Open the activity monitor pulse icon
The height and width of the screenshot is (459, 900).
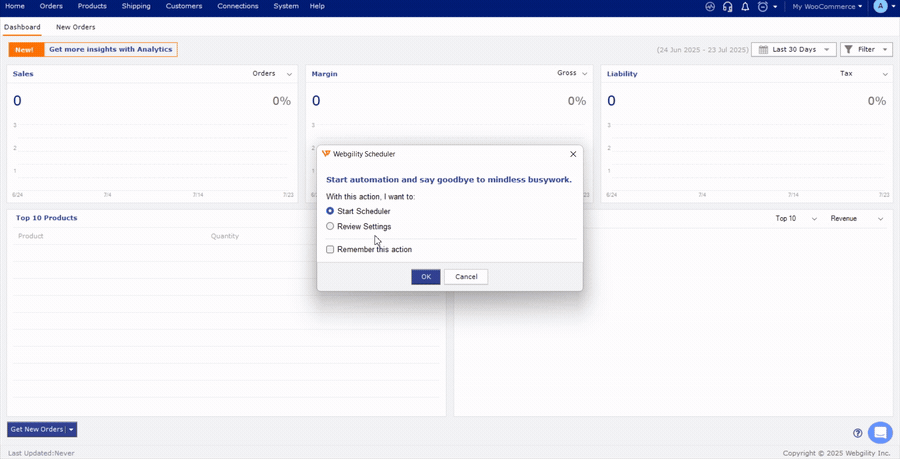click(710, 7)
